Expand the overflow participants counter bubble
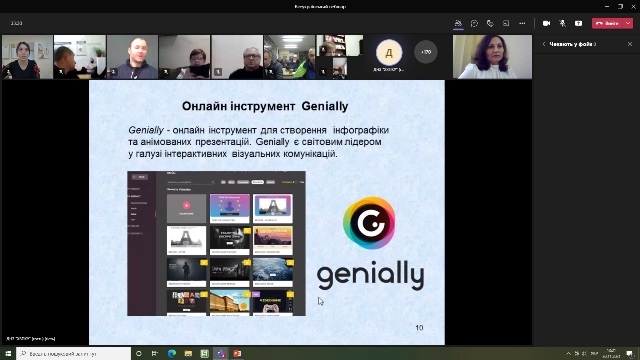This screenshot has width=640, height=360. pyautogui.click(x=426, y=52)
